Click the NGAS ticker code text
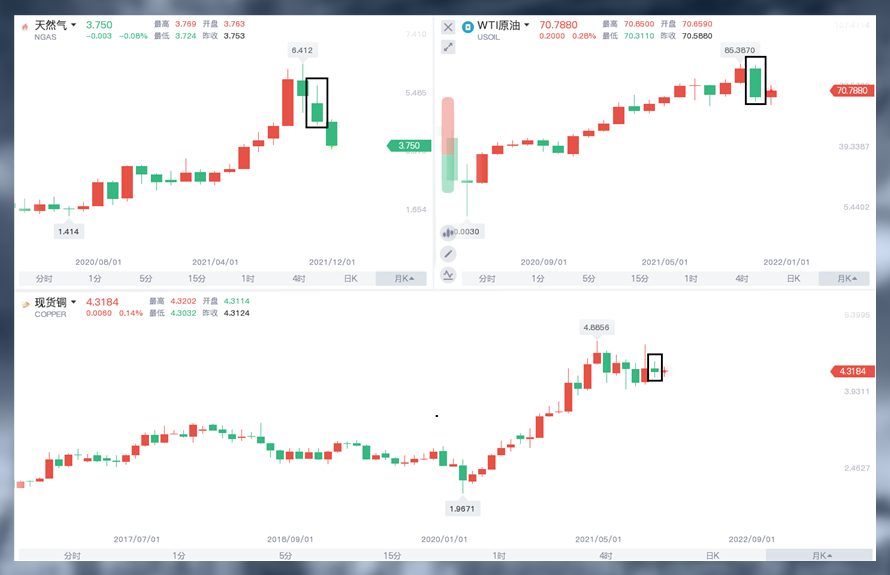This screenshot has height=575, width=890. 45,37
